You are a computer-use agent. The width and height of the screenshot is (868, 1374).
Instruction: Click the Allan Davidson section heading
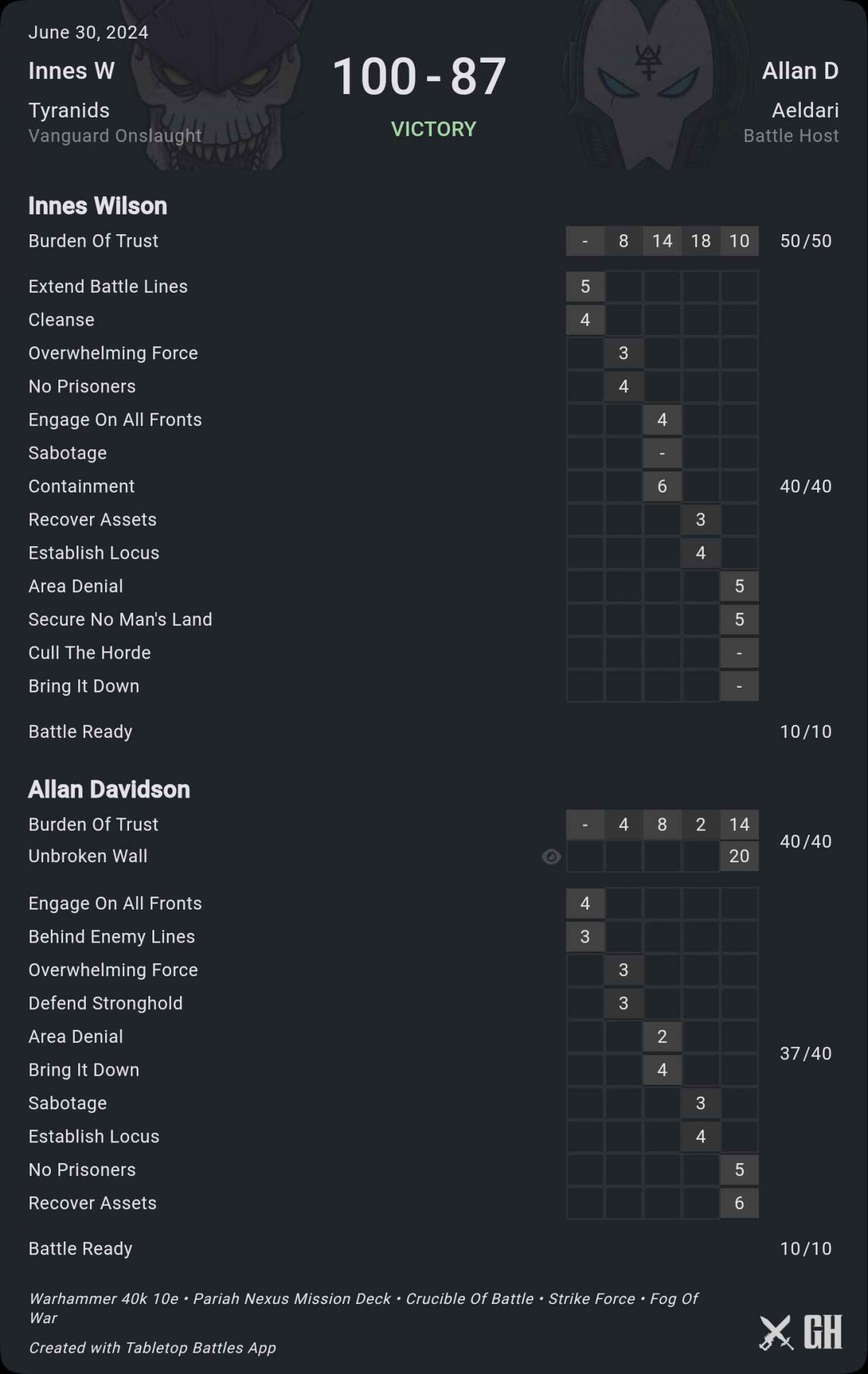tap(109, 790)
